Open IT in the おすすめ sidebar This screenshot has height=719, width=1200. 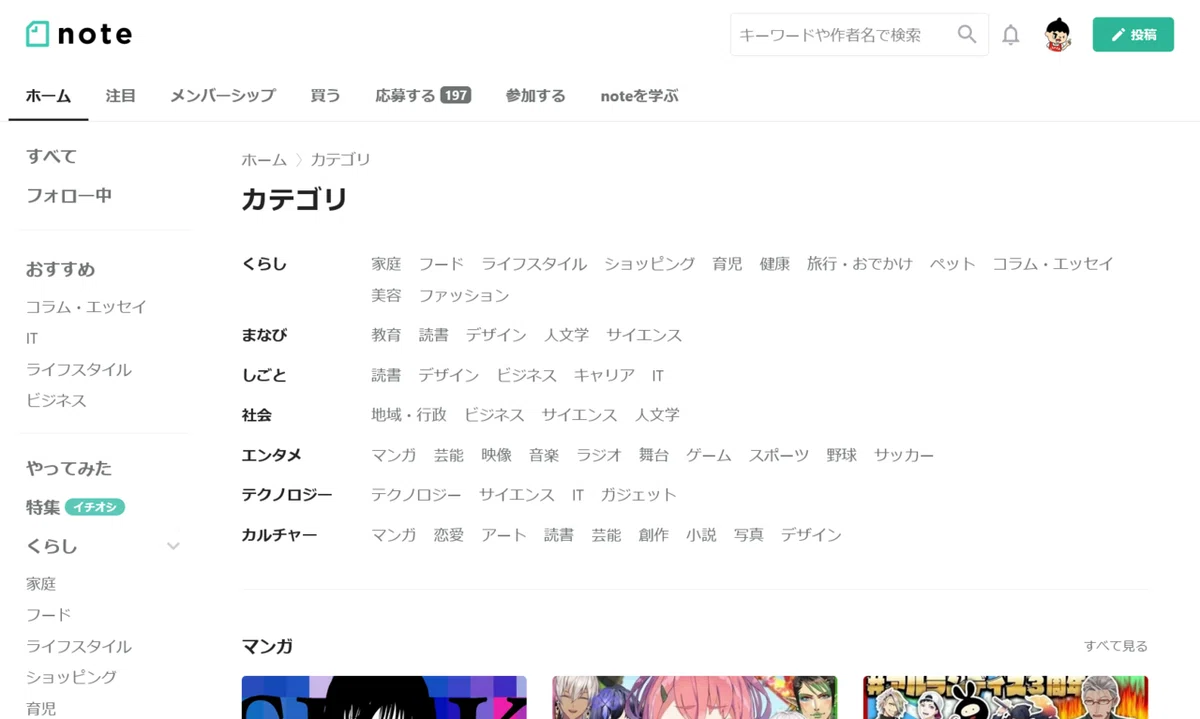pyautogui.click(x=32, y=339)
